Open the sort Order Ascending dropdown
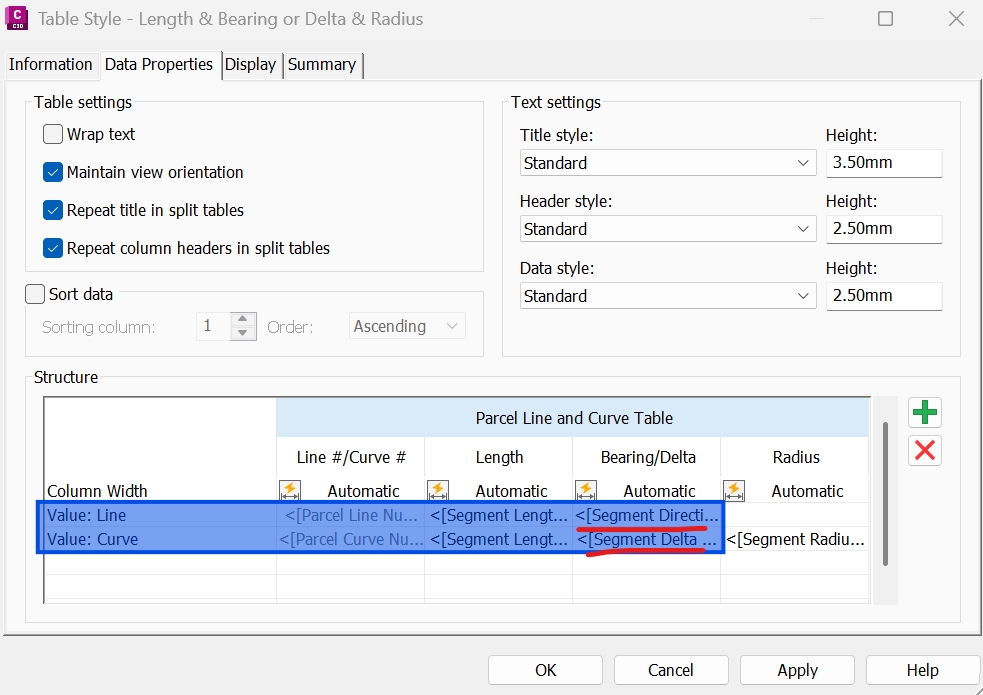 pyautogui.click(x=407, y=326)
